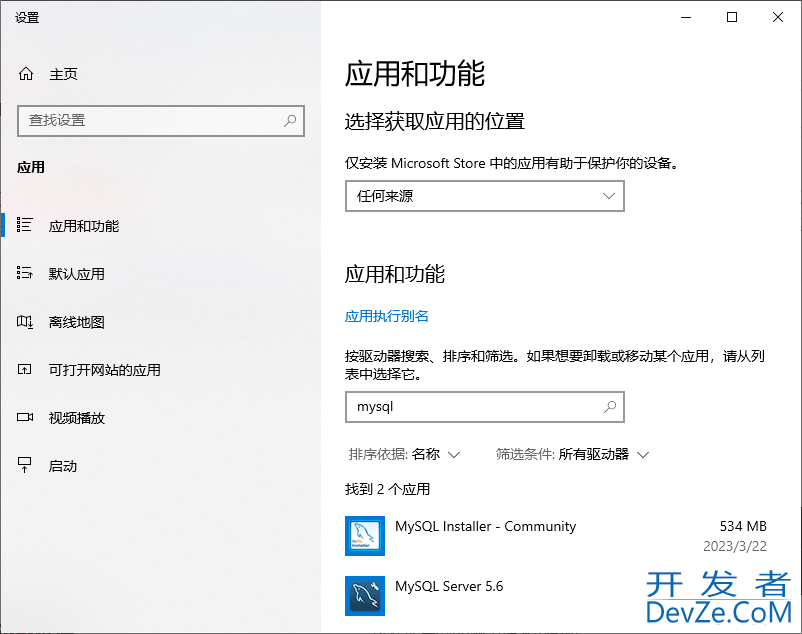The height and width of the screenshot is (634, 802).
Task: Click the 默认应用 sidebar icon
Action: coord(25,273)
